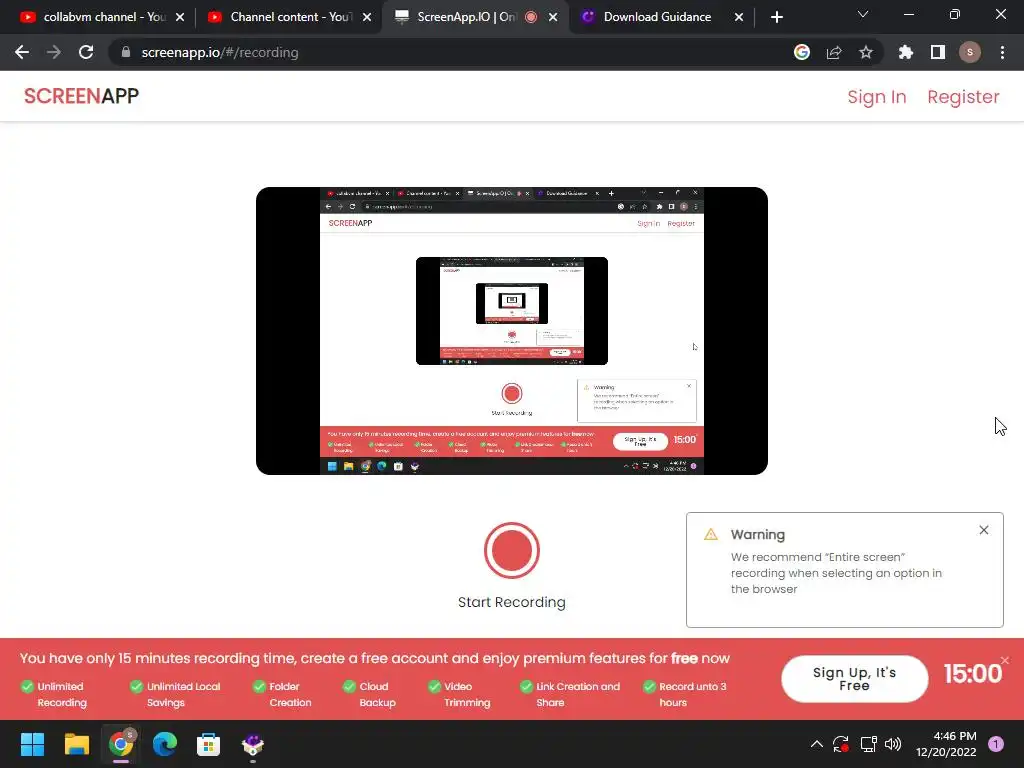Open the Windows Start menu
Screen dimensions: 1024x768
[32, 744]
